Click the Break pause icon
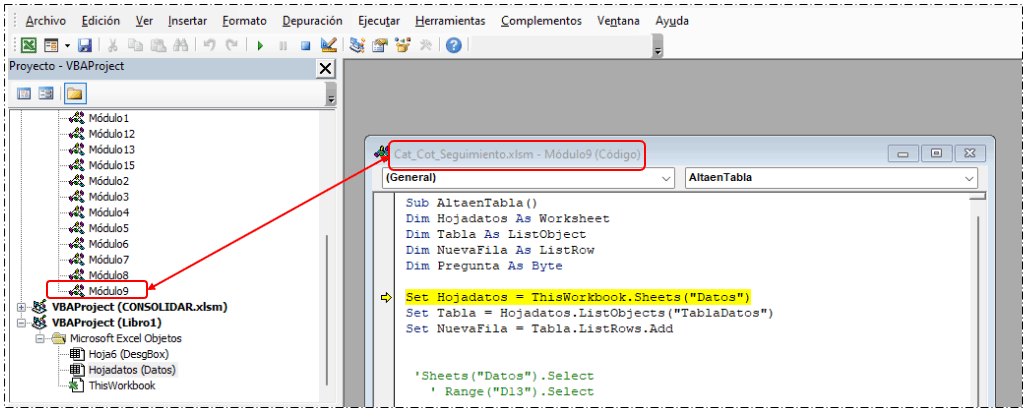 283,45
